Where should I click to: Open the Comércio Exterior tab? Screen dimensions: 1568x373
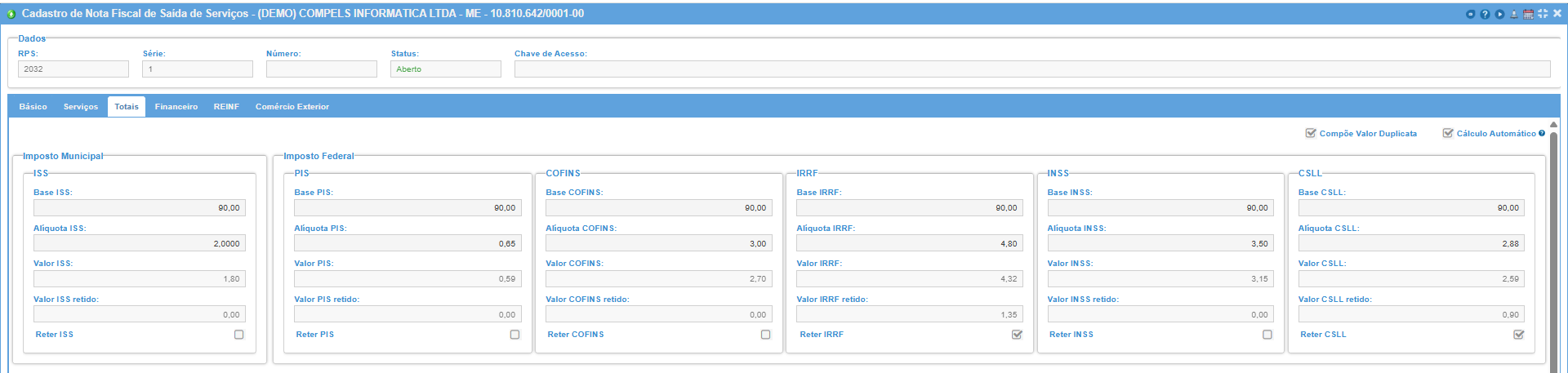click(292, 107)
